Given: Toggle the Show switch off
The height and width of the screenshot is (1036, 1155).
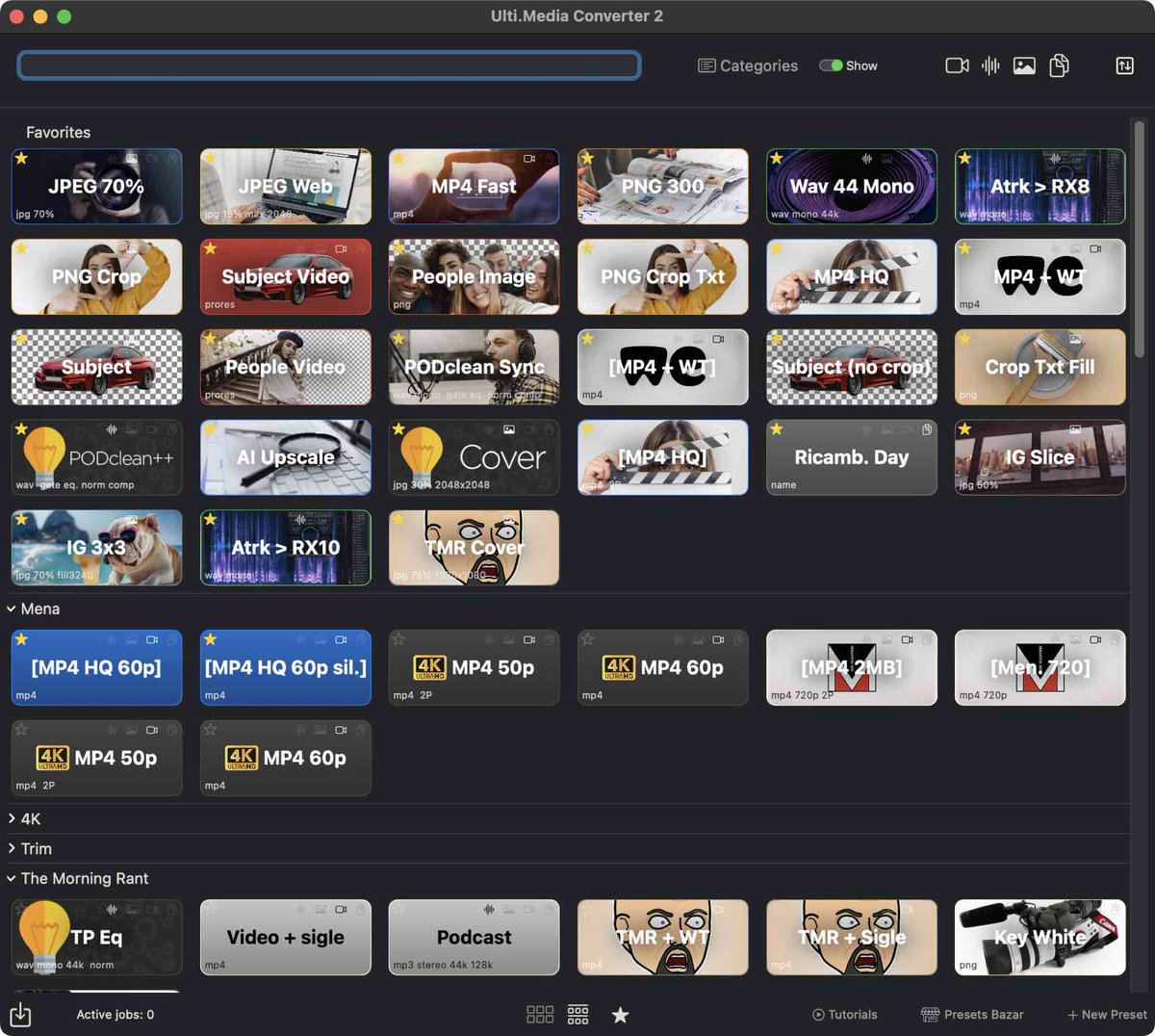Looking at the screenshot, I should [831, 65].
